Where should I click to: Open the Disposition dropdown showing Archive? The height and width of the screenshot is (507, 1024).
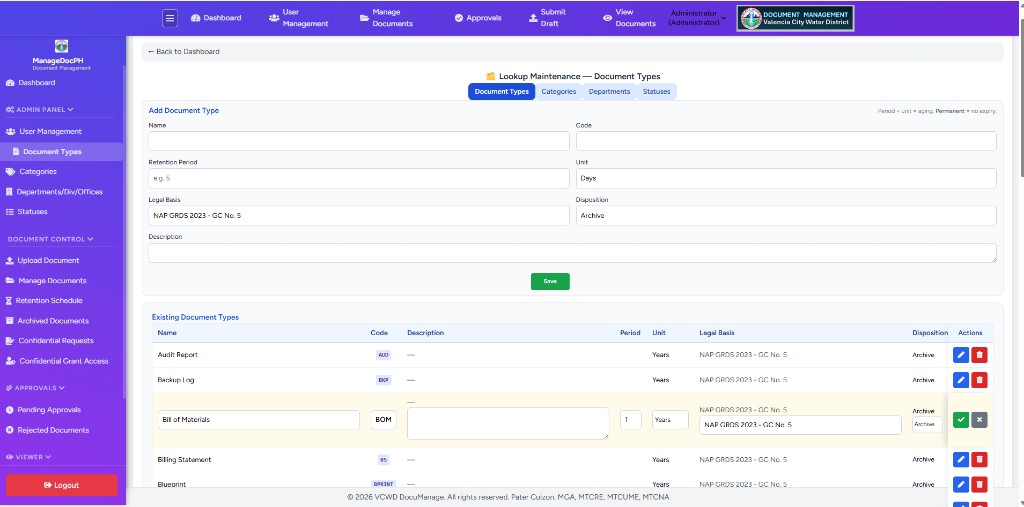coord(786,216)
